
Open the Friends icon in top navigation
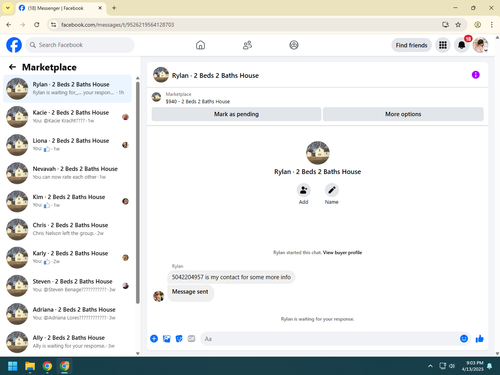click(247, 45)
